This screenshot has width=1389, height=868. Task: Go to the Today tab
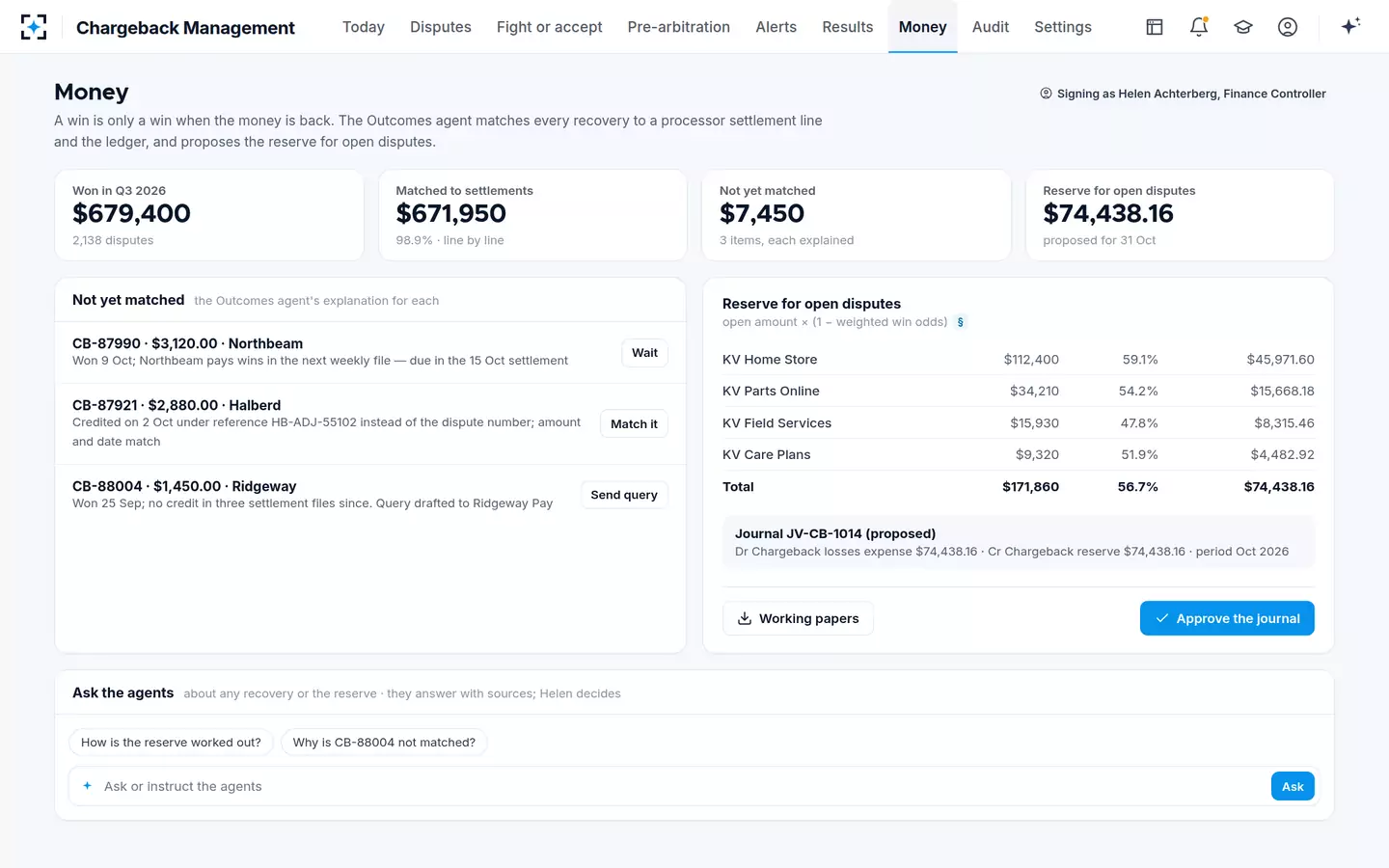364,27
